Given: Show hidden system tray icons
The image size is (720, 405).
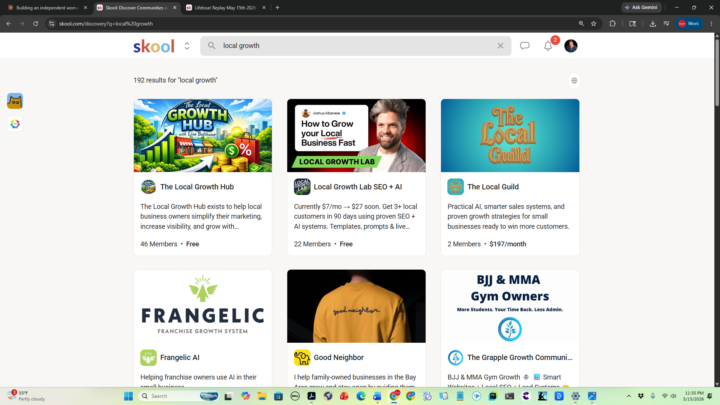Looking at the screenshot, I should pos(629,396).
